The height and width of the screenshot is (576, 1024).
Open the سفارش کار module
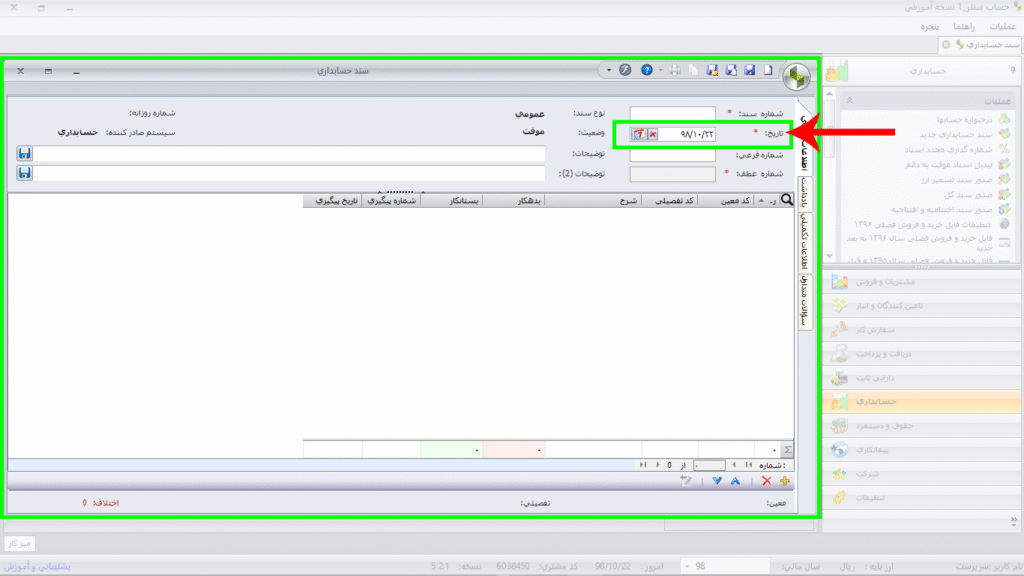[x=921, y=330]
